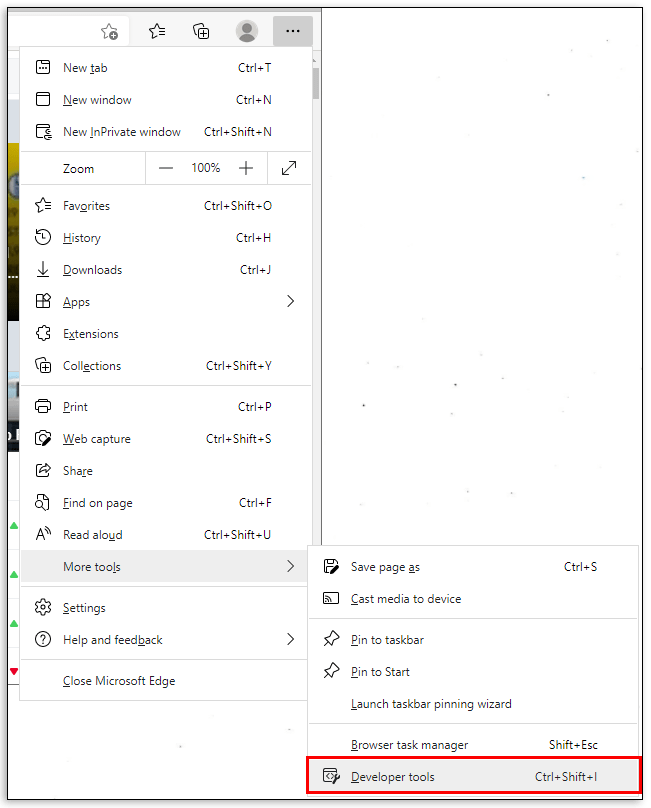651x808 pixels.
Task: Zoom out with the minus button
Action: (166, 169)
